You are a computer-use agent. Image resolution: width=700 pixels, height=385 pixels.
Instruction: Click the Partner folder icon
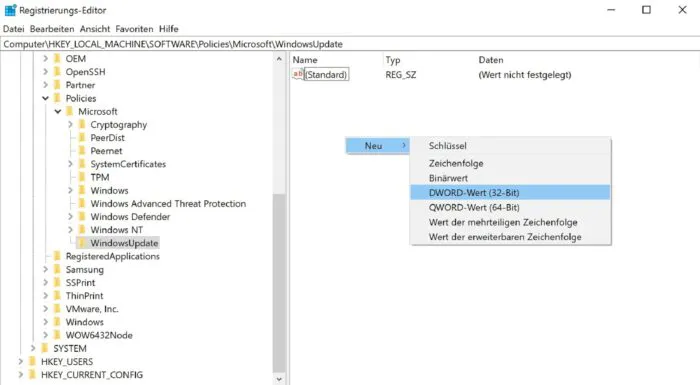(57, 85)
